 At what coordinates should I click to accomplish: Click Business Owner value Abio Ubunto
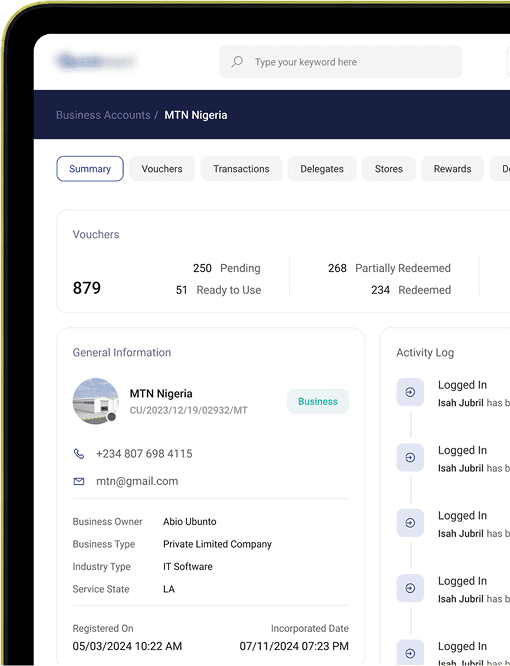[x=190, y=522]
